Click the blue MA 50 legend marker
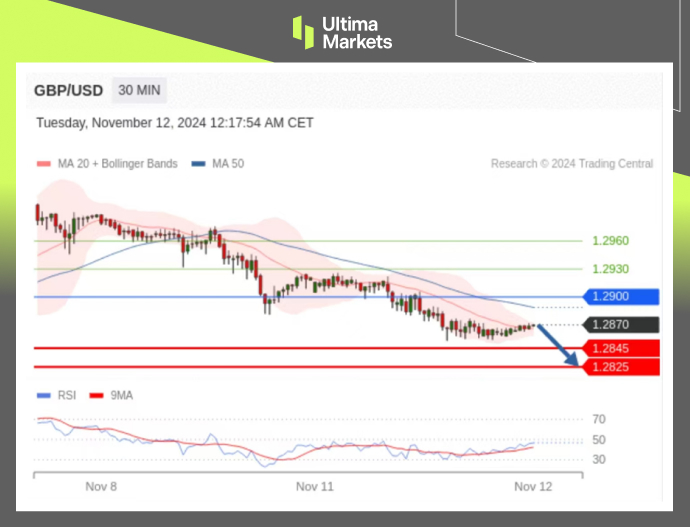 (x=199, y=164)
